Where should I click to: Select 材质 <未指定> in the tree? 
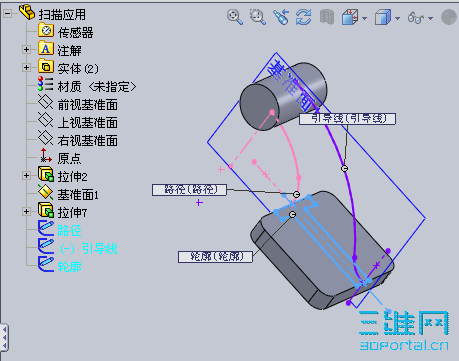tap(97, 87)
